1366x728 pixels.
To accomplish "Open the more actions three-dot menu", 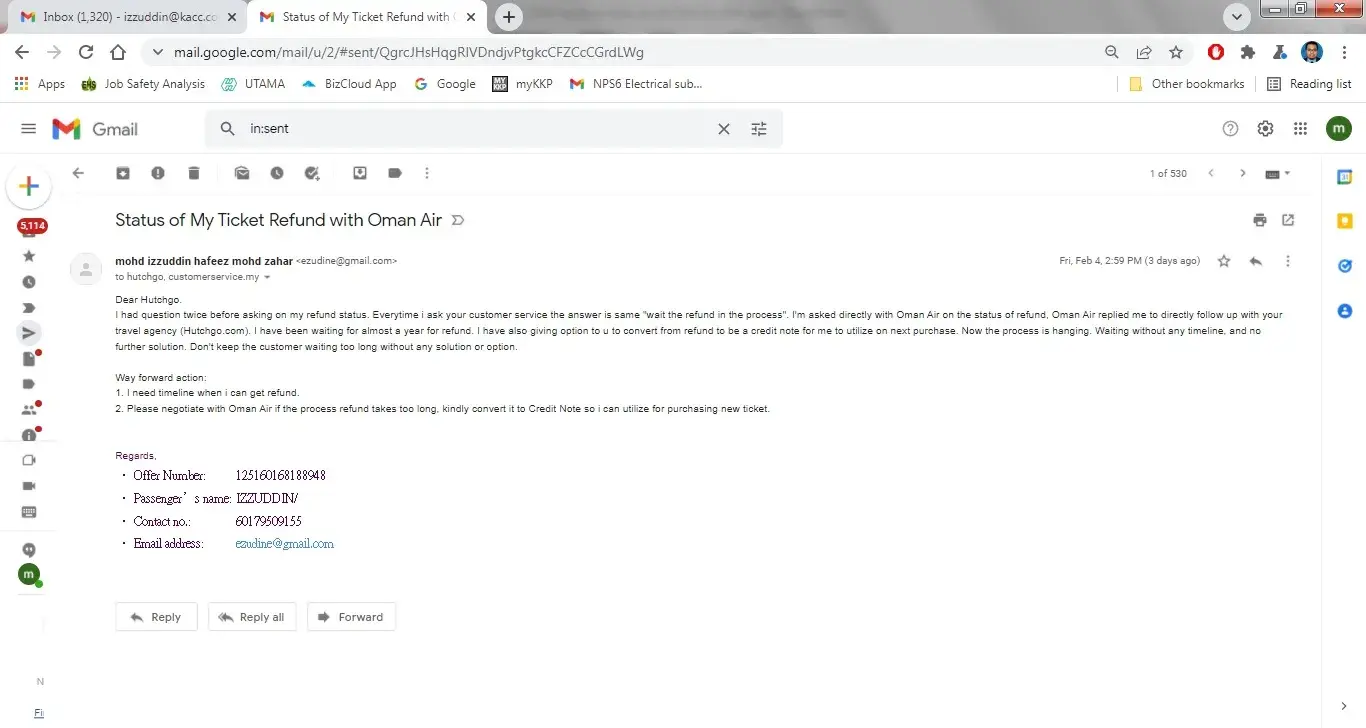I will pos(427,173).
